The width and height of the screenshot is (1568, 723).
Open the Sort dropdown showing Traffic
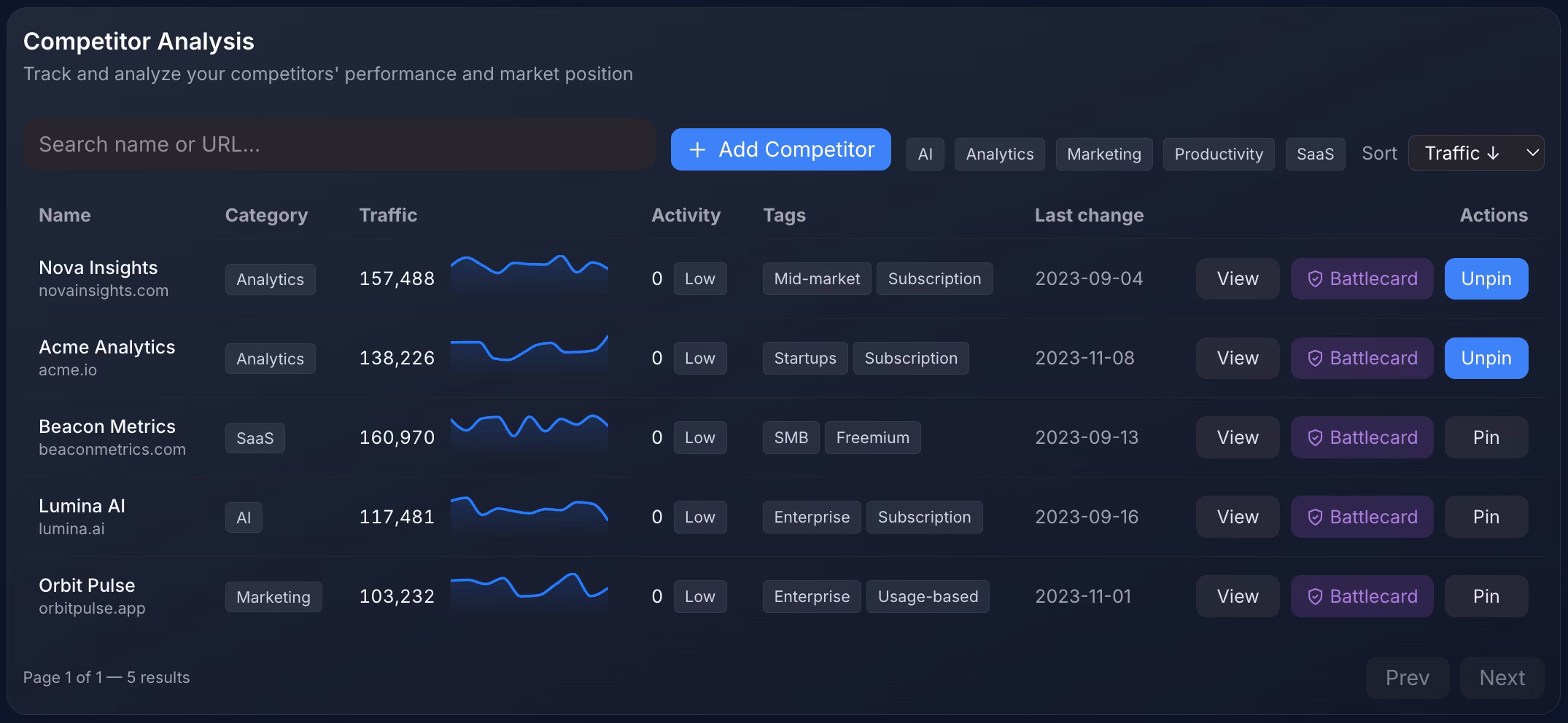point(1466,153)
